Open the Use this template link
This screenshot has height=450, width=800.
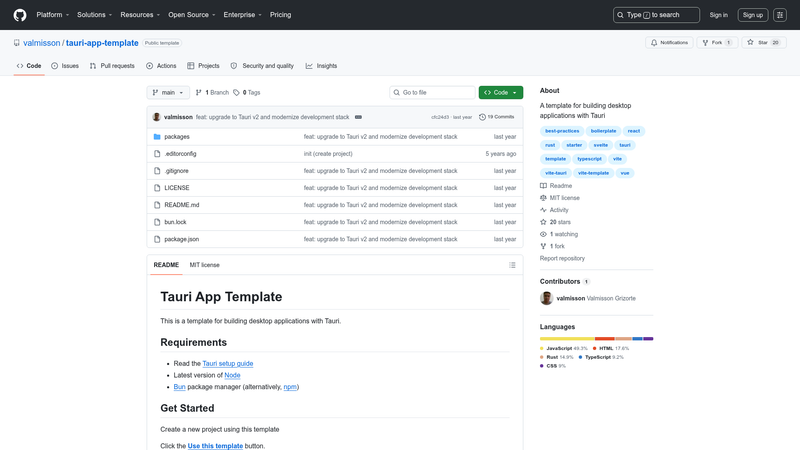pyautogui.click(x=215, y=446)
